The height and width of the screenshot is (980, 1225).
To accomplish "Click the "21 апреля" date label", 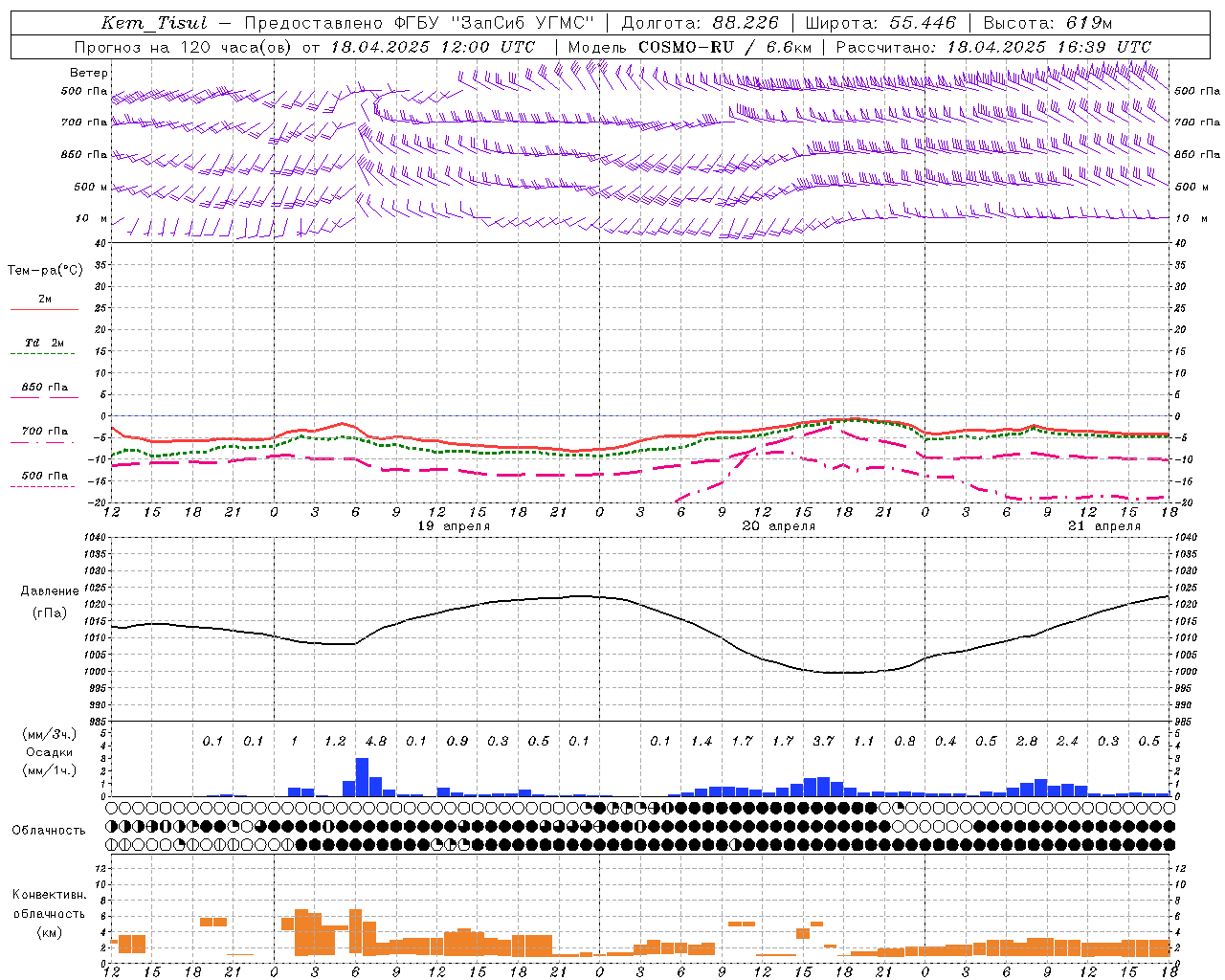I will [1104, 526].
